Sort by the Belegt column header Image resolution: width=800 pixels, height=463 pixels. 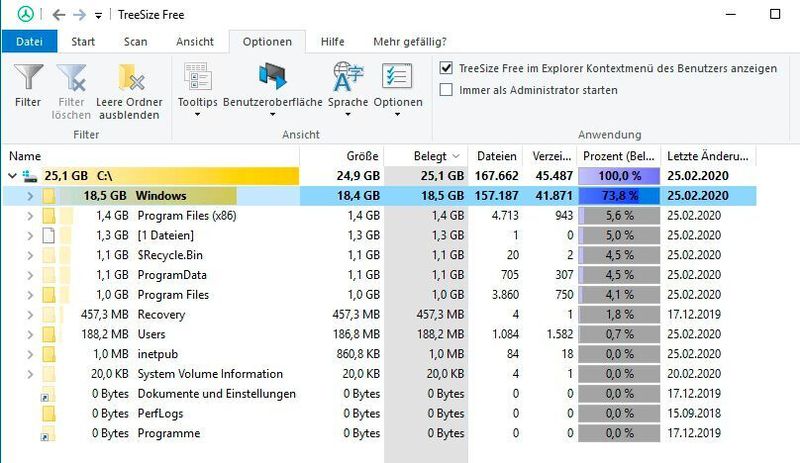pyautogui.click(x=426, y=156)
